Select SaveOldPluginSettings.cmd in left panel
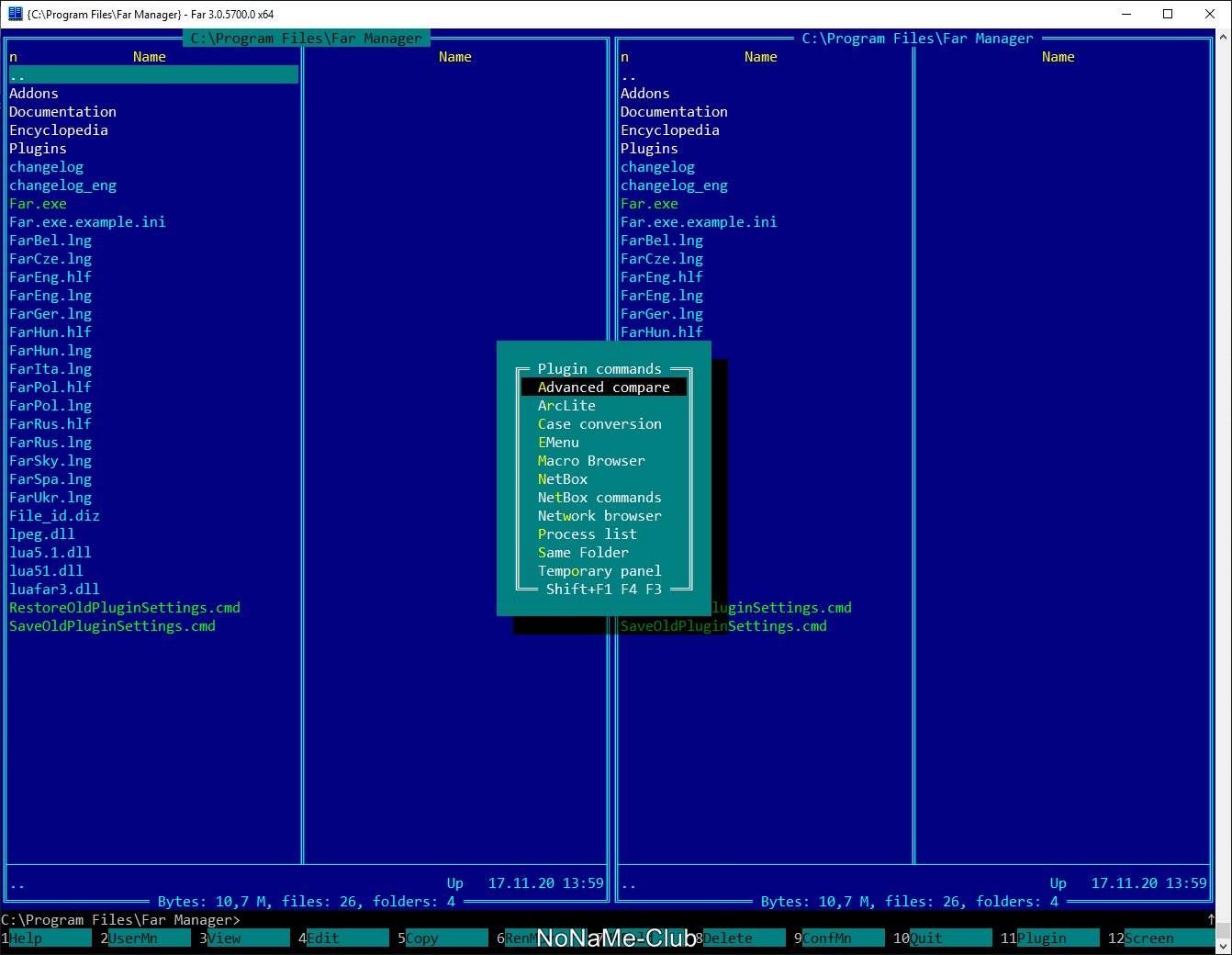The width and height of the screenshot is (1232, 955). point(112,626)
